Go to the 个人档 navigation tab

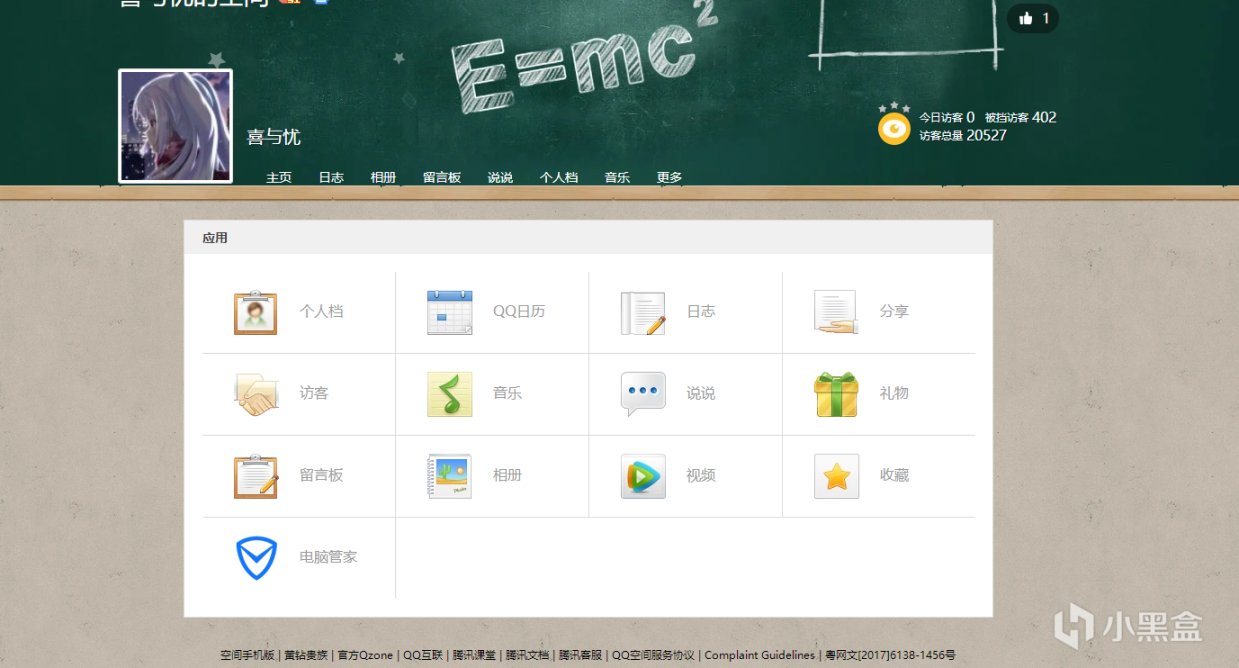559,177
